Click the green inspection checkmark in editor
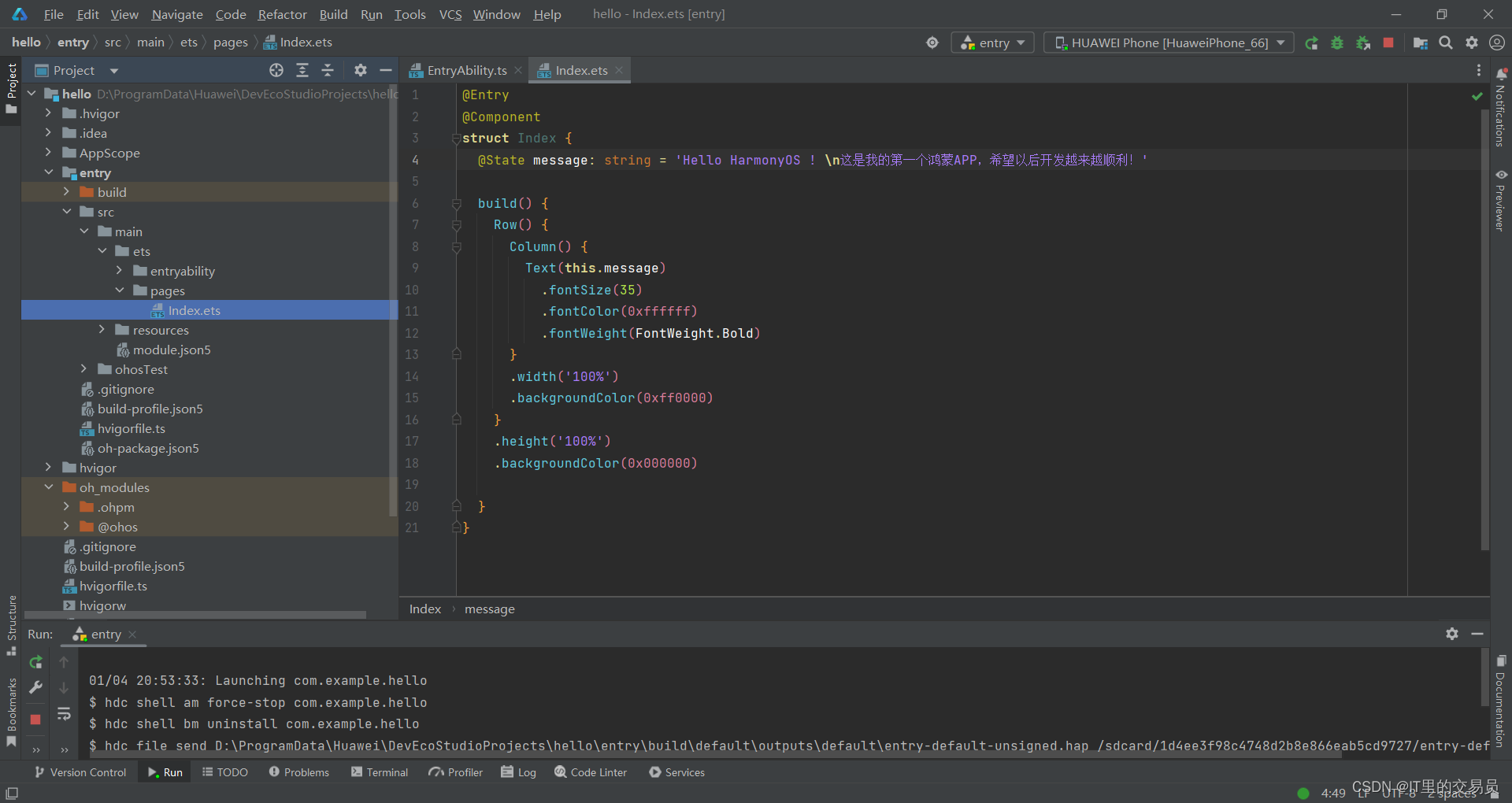1512x803 pixels. [x=1477, y=96]
